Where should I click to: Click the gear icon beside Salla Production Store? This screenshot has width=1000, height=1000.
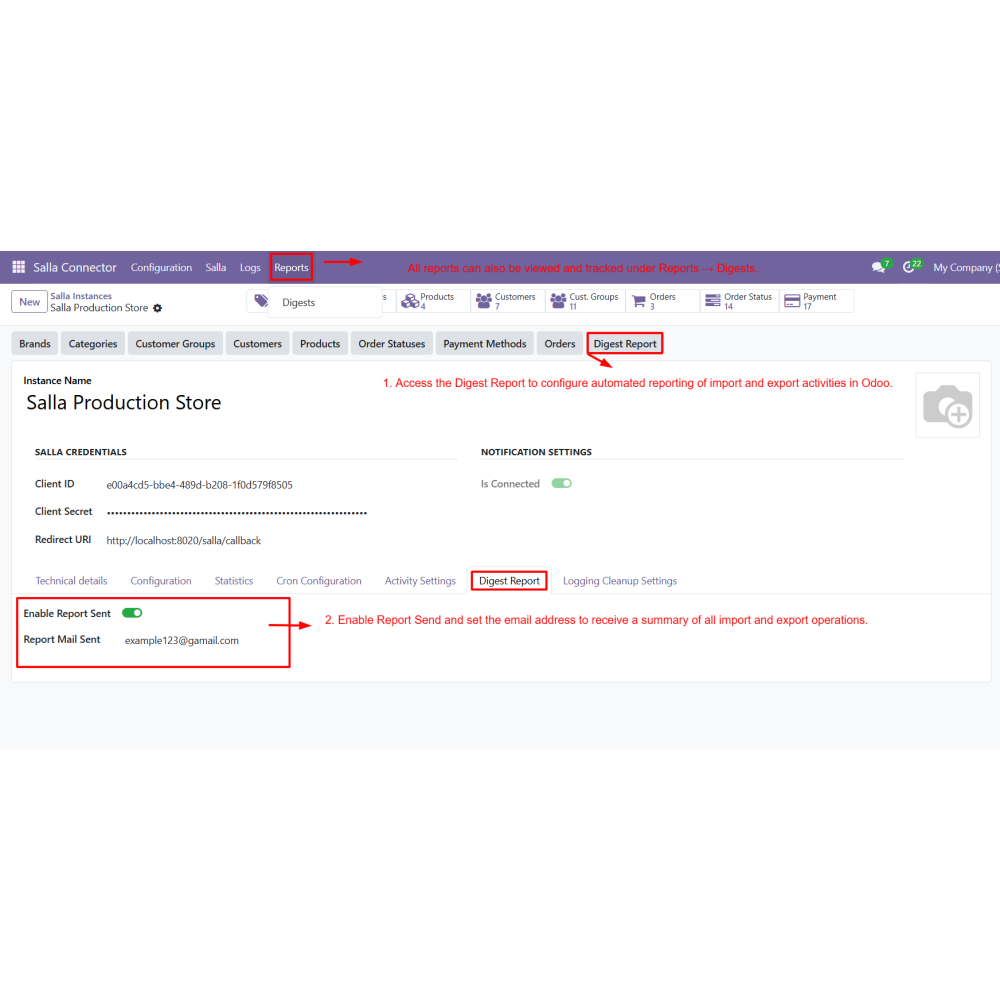pyautogui.click(x=158, y=308)
